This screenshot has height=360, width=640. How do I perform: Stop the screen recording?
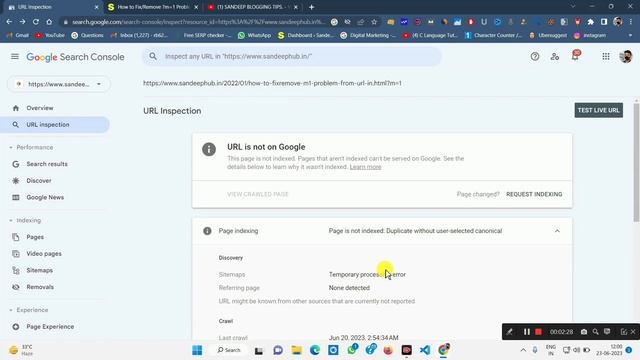pyautogui.click(x=538, y=332)
